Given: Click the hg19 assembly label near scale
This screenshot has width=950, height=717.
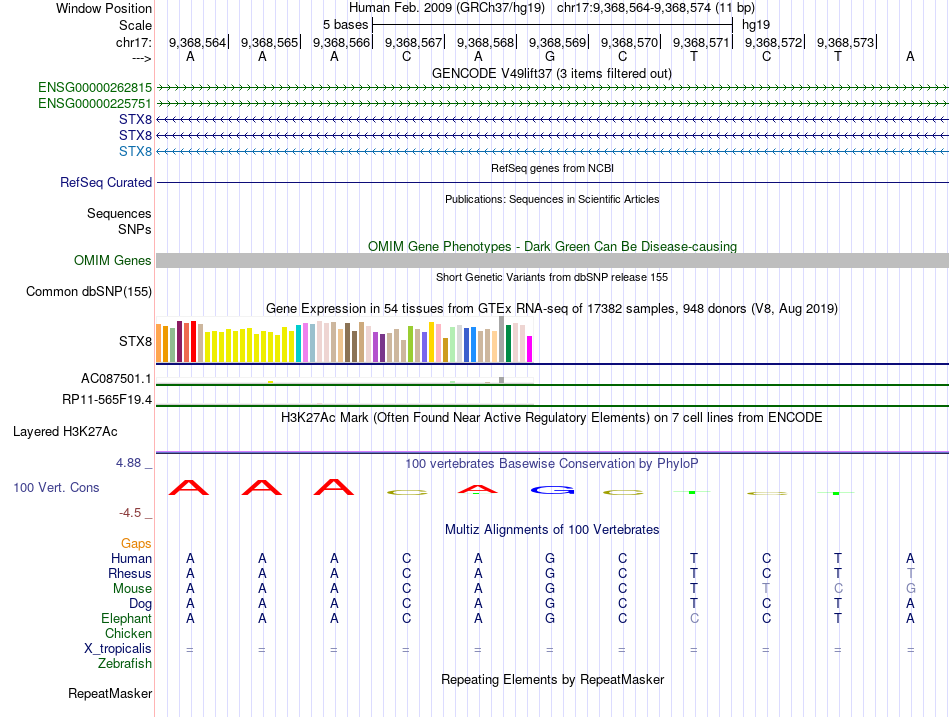Looking at the screenshot, I should tap(756, 25).
